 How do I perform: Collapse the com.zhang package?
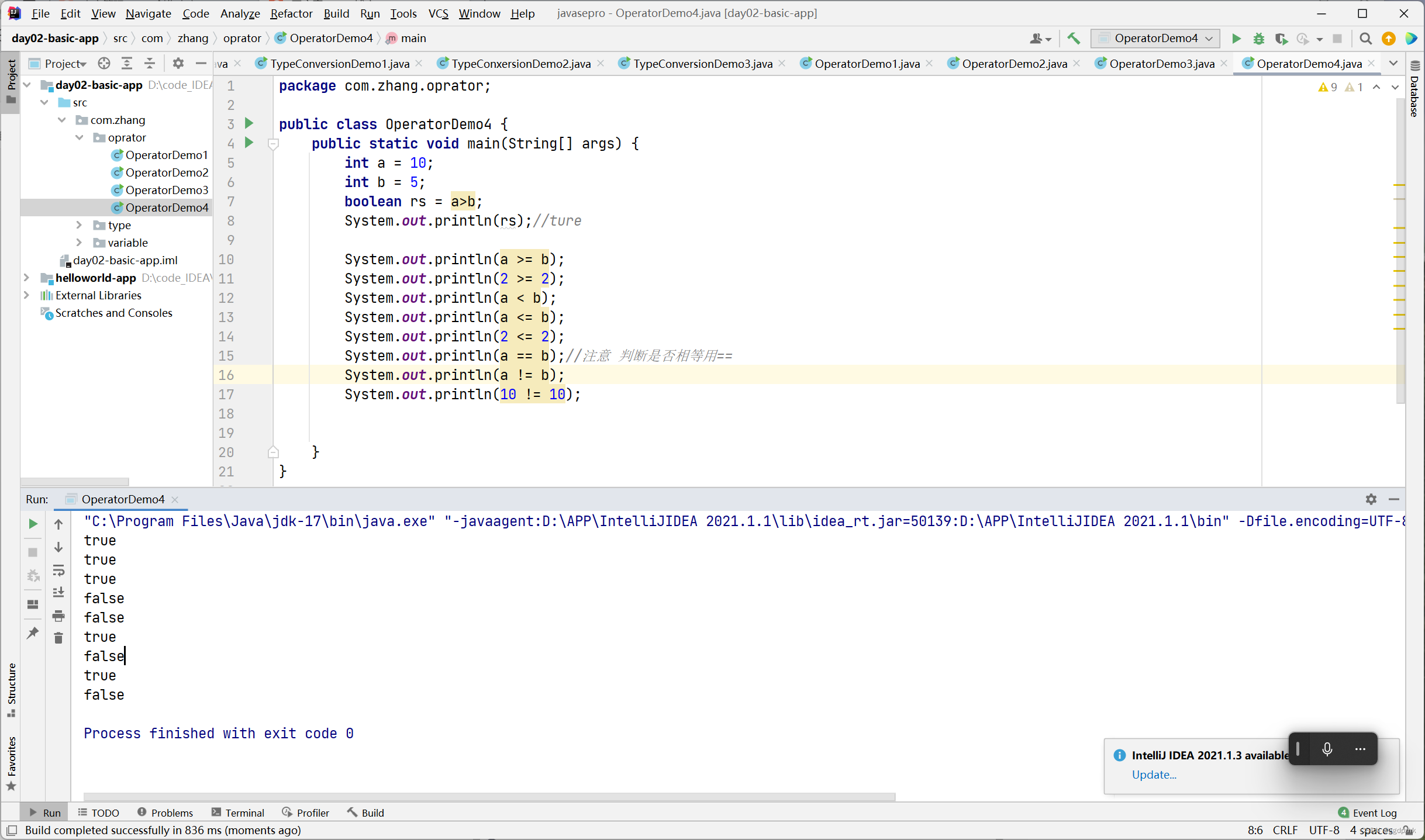pyautogui.click(x=62, y=120)
